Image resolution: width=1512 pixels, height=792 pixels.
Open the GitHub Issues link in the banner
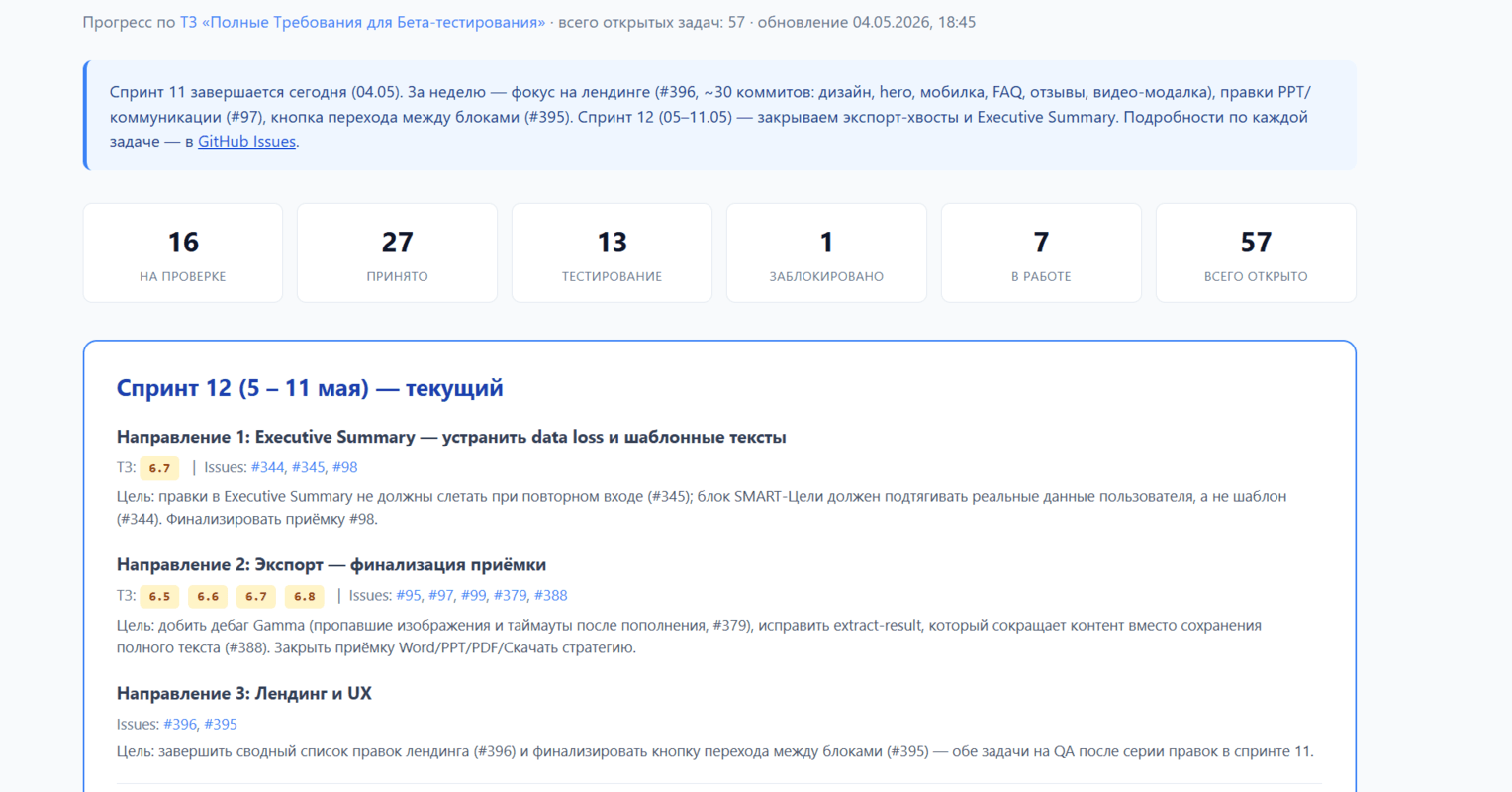[246, 141]
